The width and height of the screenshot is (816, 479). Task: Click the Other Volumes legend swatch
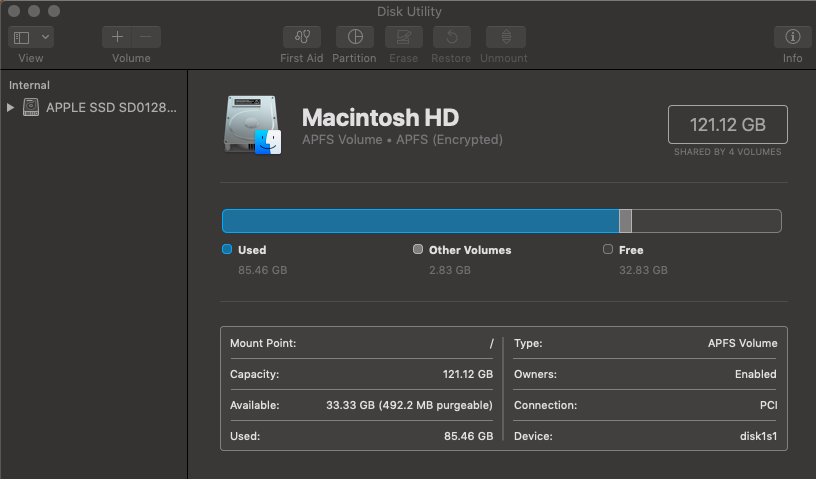click(x=418, y=249)
